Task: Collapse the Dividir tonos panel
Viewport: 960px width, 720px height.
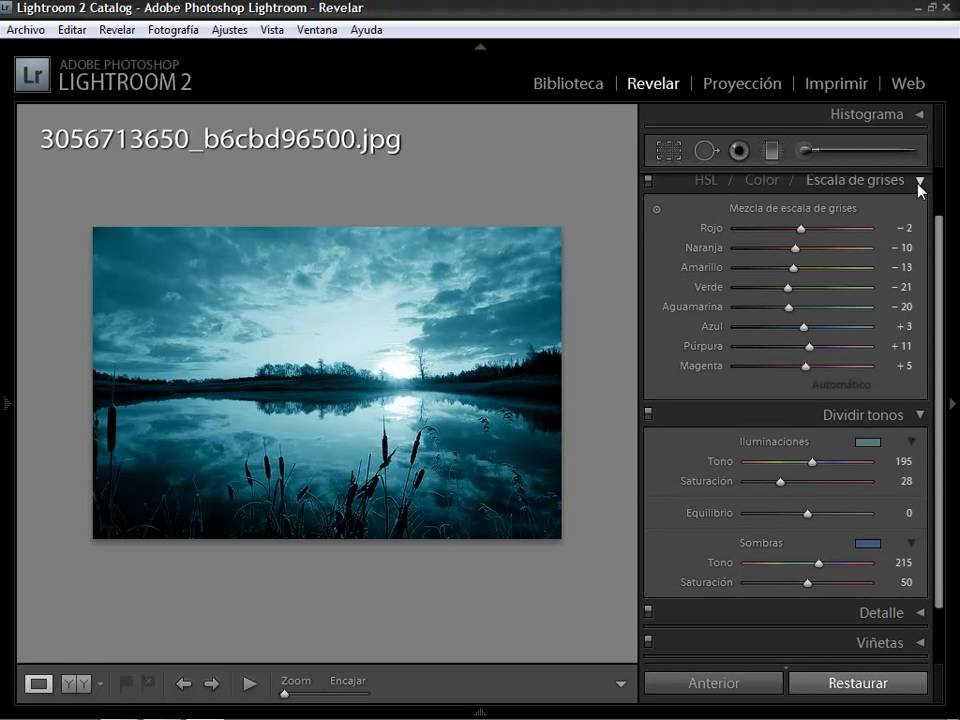Action: [x=919, y=415]
